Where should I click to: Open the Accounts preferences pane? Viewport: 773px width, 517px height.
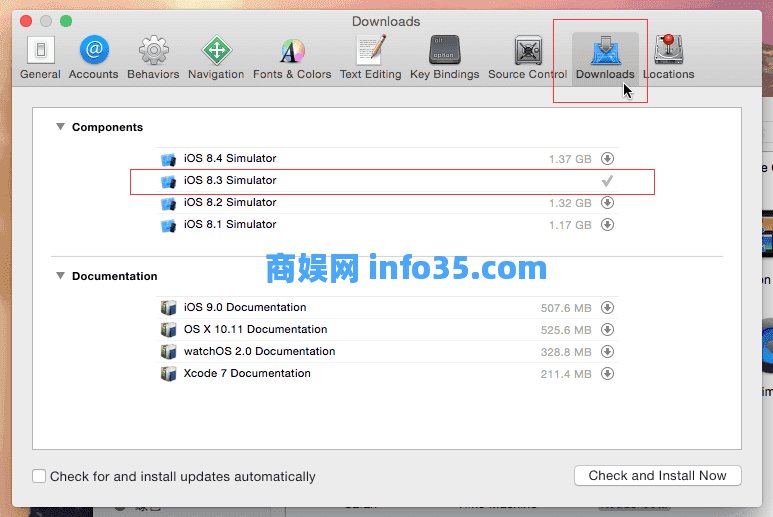94,58
